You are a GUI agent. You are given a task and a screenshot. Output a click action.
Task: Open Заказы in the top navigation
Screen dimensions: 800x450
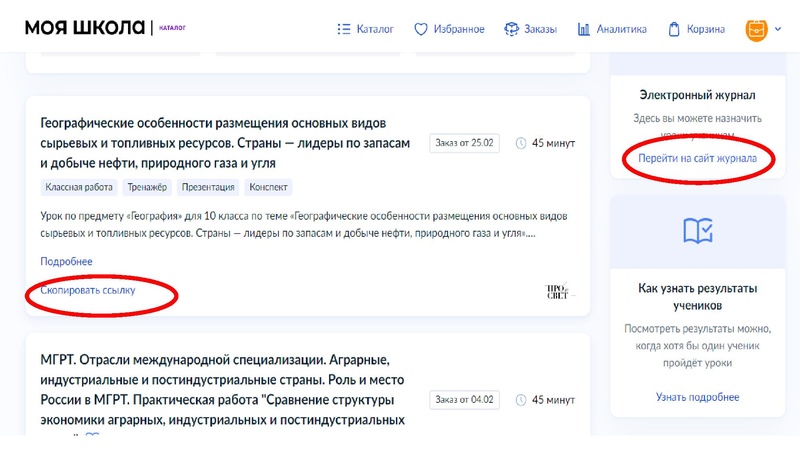point(540,29)
